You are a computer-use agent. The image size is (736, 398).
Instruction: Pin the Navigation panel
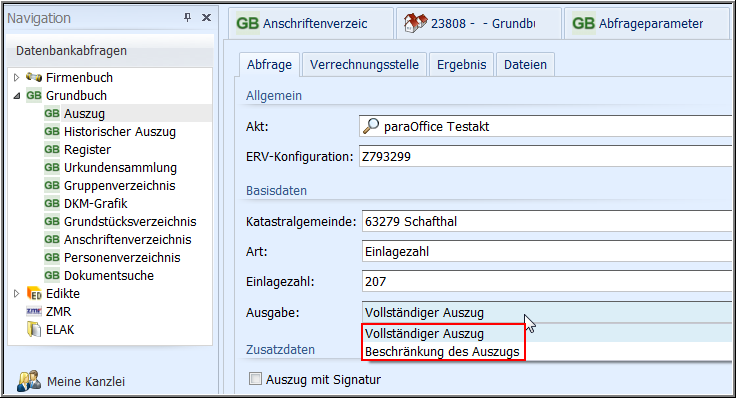[x=187, y=17]
